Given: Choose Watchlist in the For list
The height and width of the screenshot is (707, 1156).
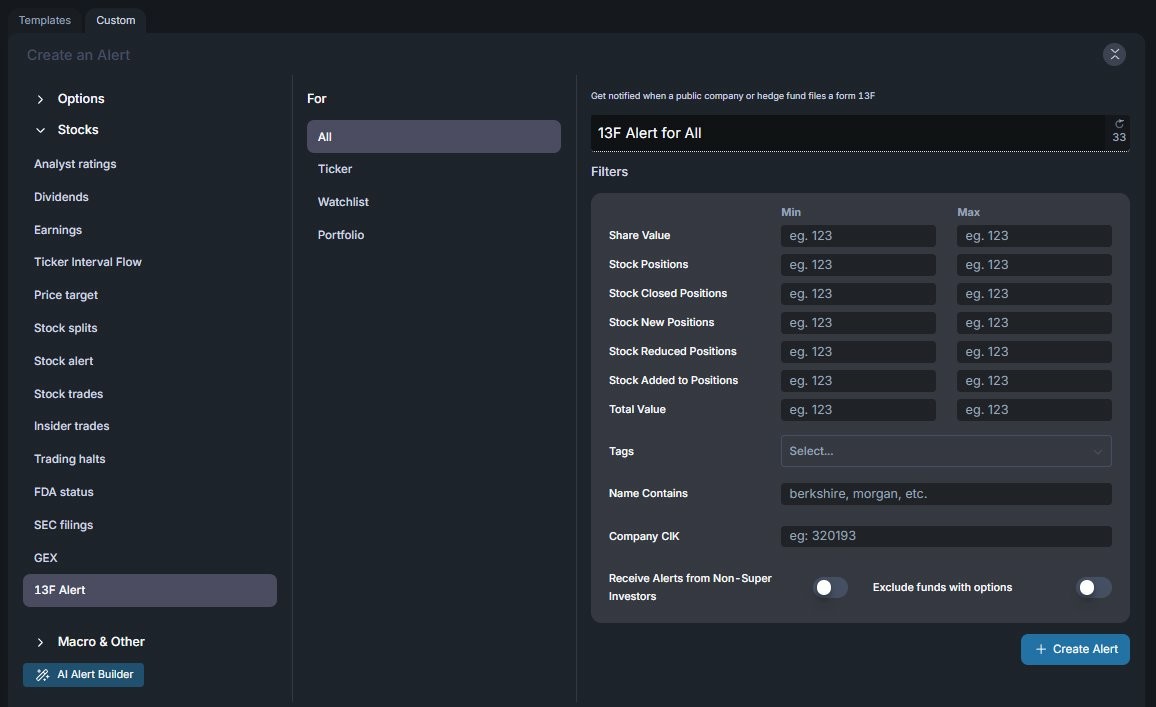Looking at the screenshot, I should click(x=343, y=202).
